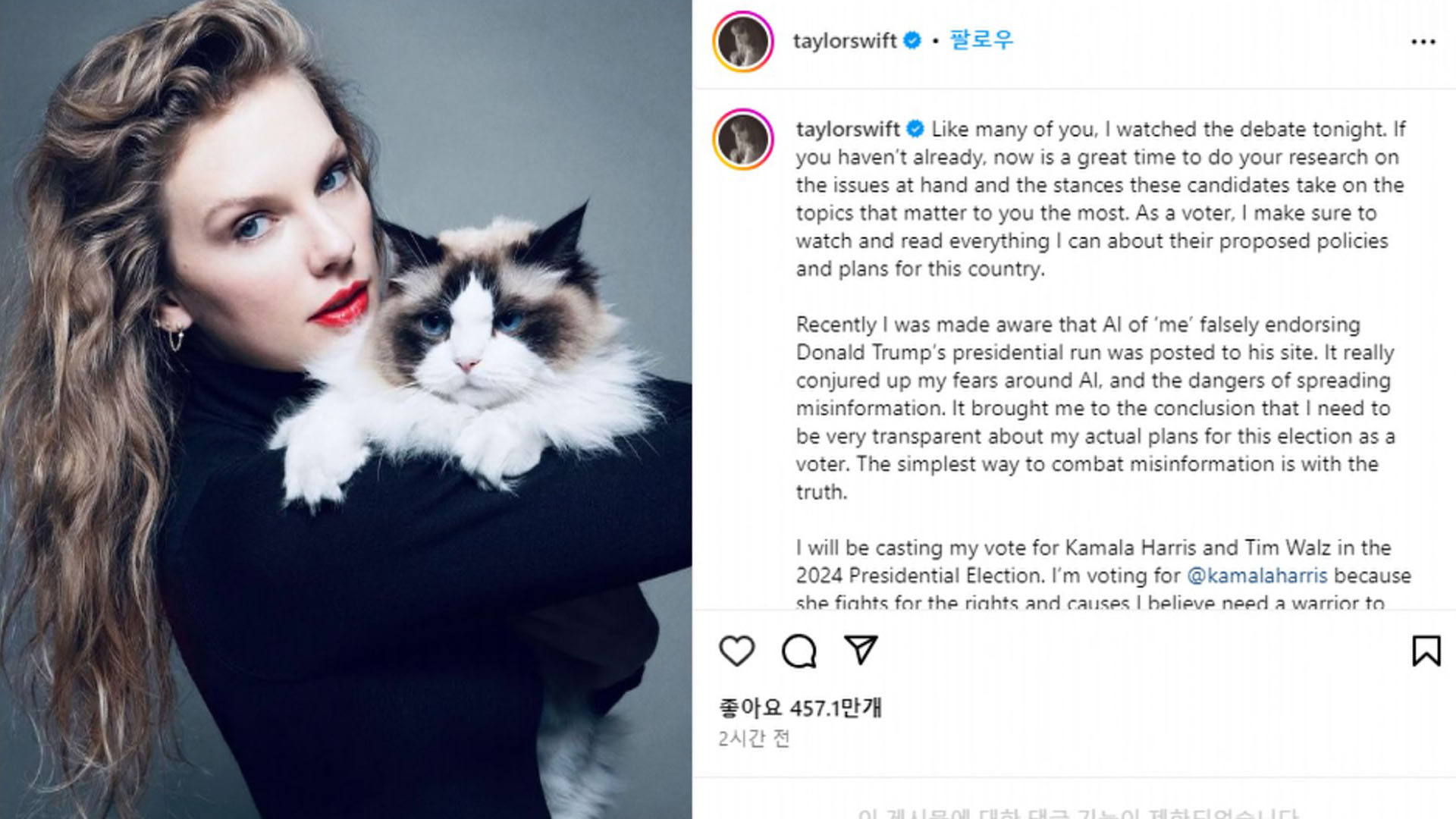Follow the account via the 팔로우 link

click(981, 40)
